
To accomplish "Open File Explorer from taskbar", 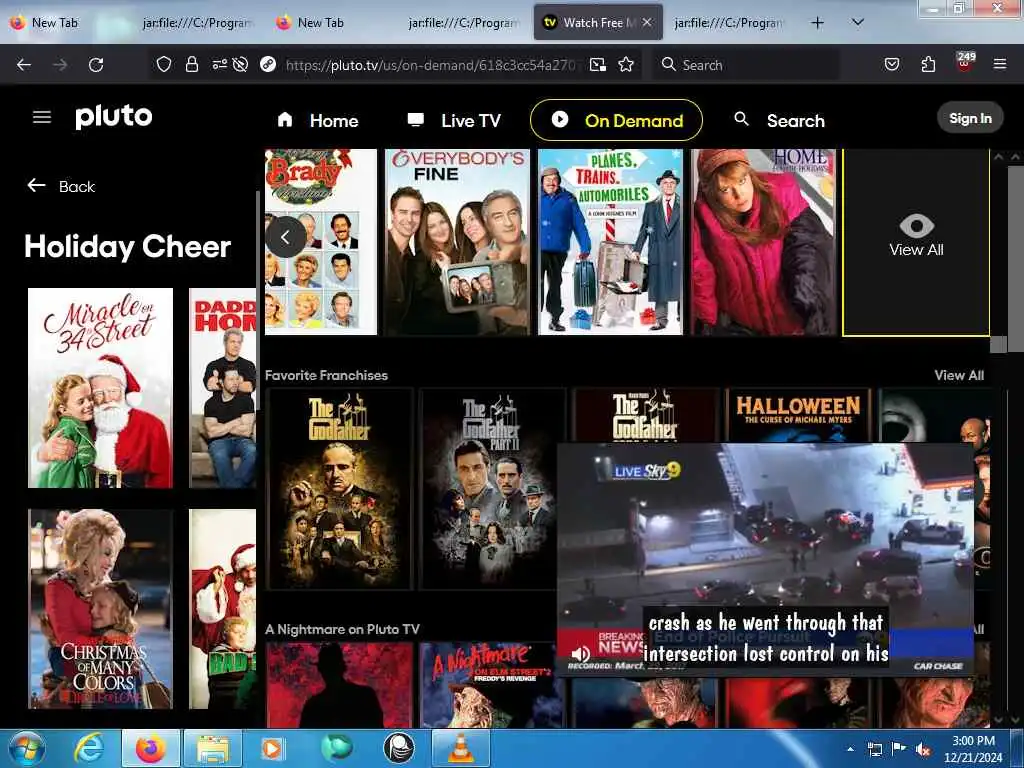I will pos(213,748).
